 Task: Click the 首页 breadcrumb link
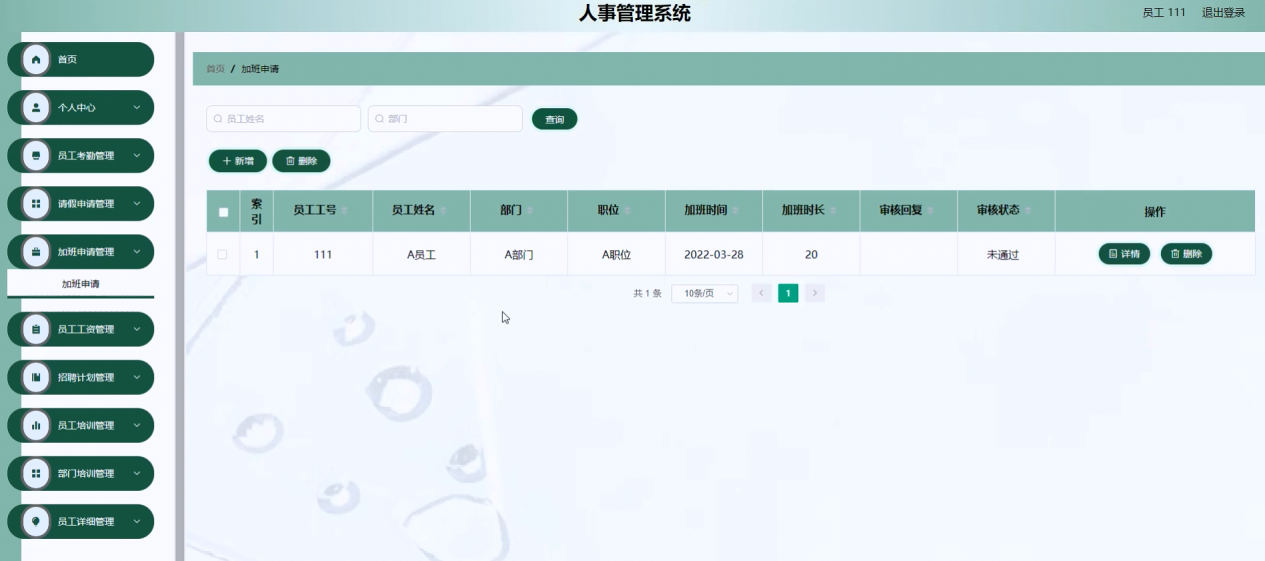point(215,69)
